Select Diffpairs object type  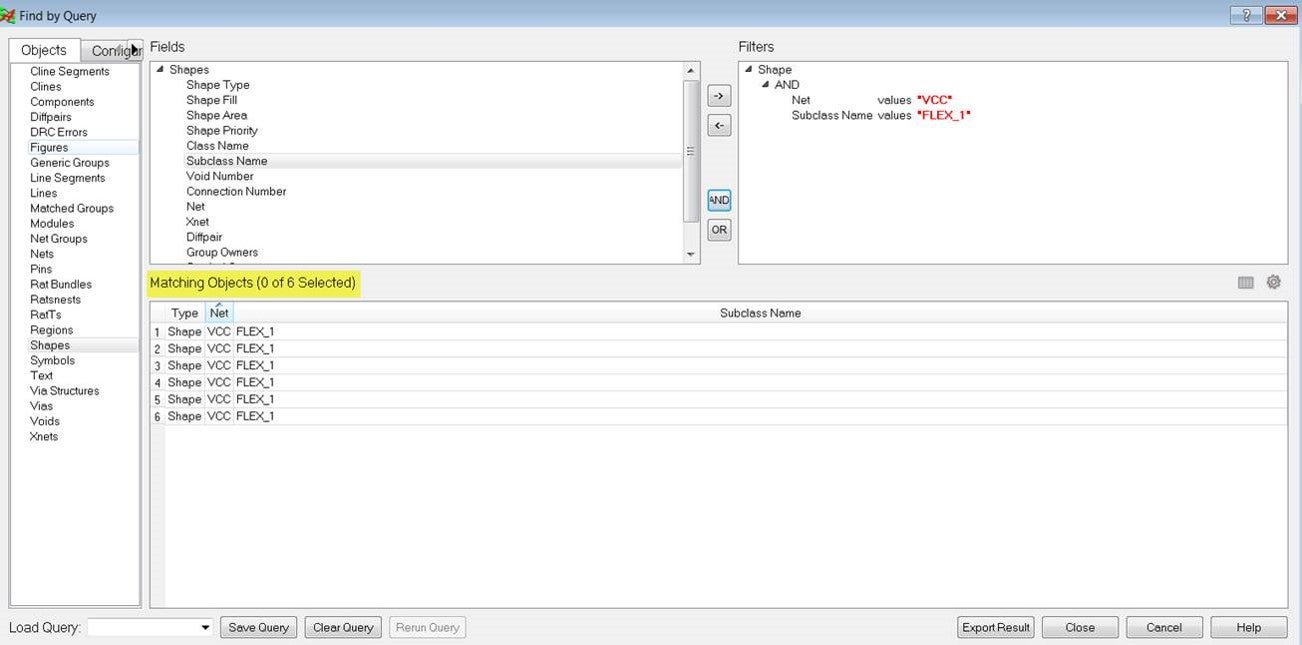click(51, 117)
